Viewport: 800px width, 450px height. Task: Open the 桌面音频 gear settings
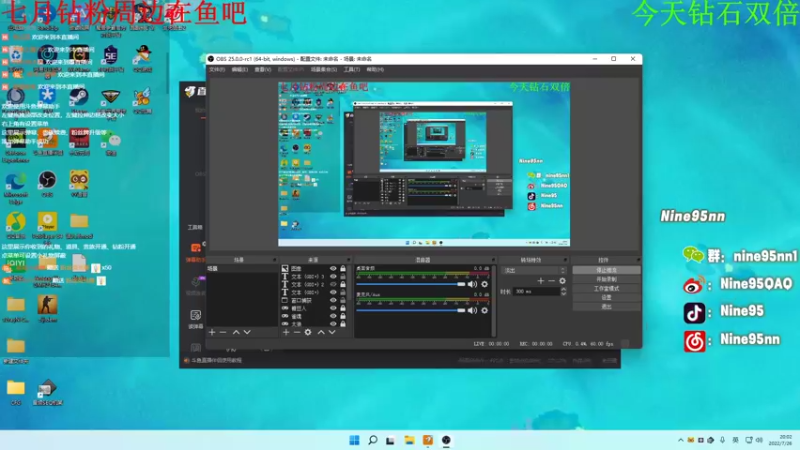(x=485, y=284)
